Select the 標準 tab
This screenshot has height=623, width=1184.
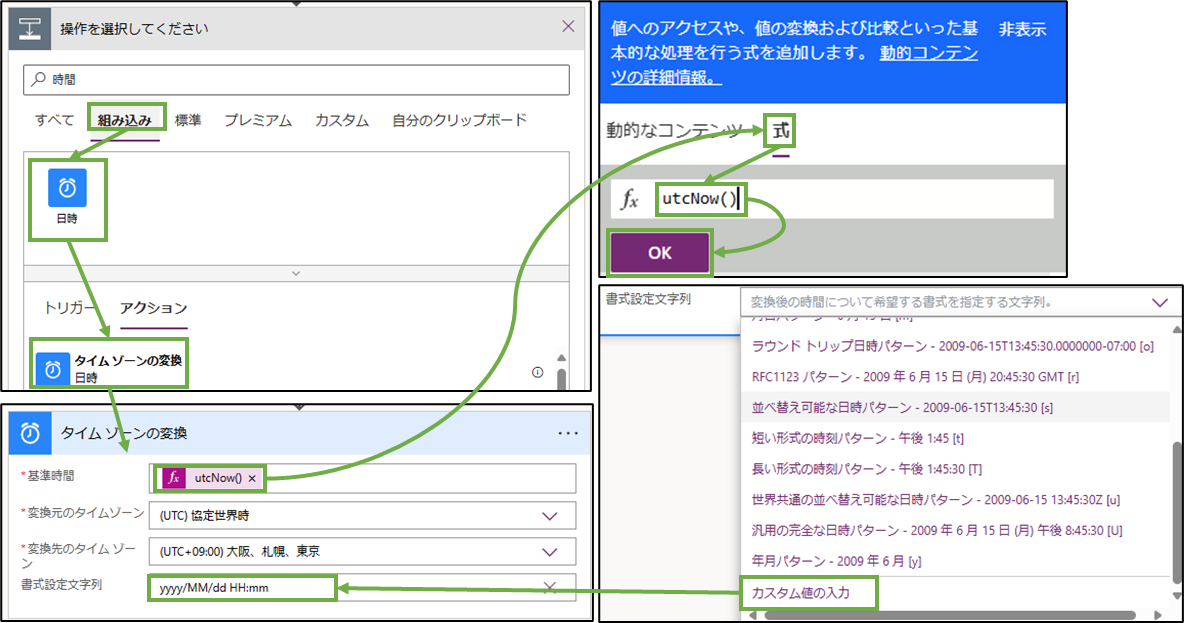point(188,120)
